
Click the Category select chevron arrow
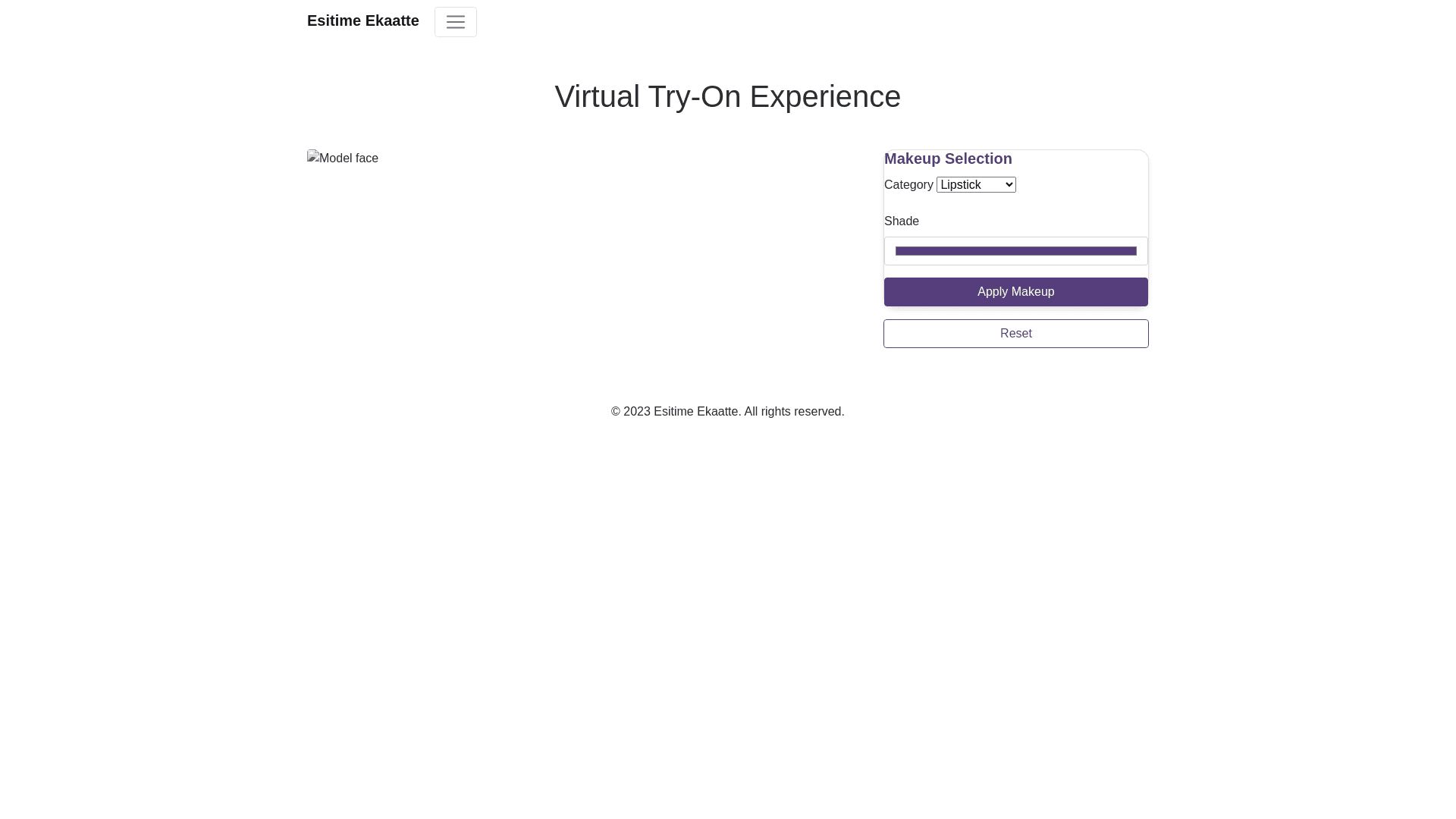(x=1008, y=184)
